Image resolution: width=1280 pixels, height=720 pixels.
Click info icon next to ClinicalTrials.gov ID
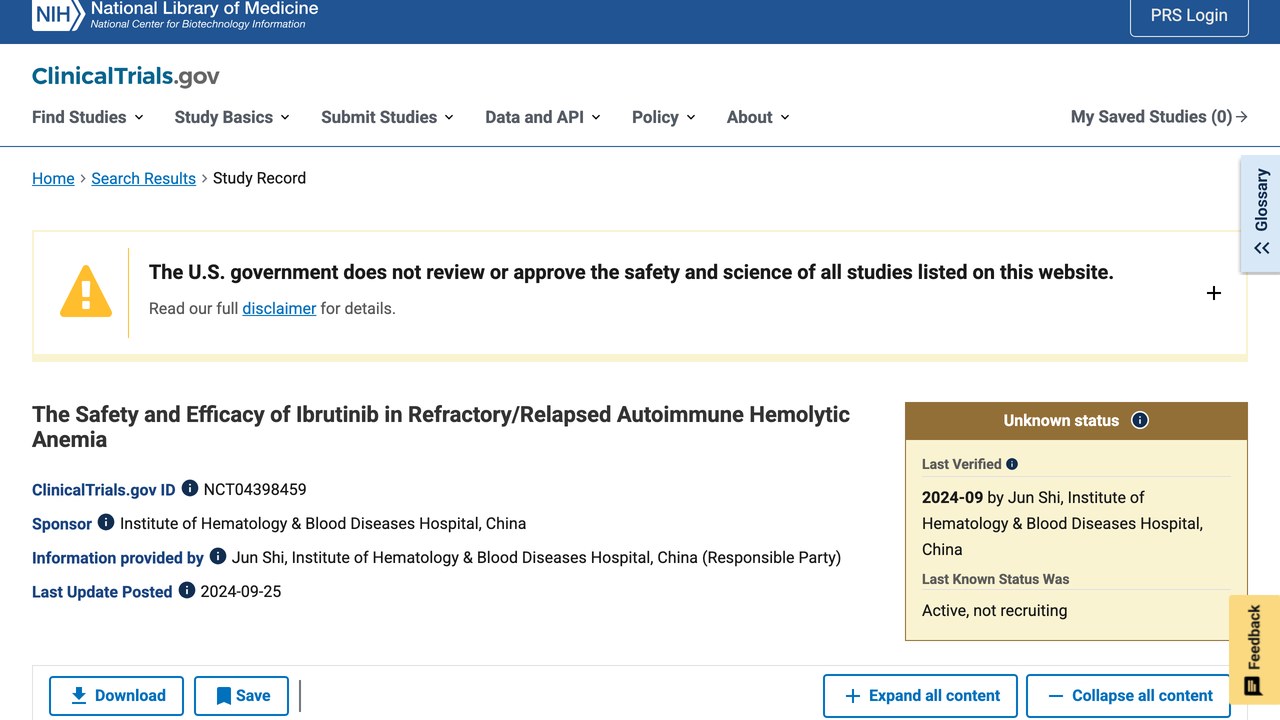tap(190, 489)
